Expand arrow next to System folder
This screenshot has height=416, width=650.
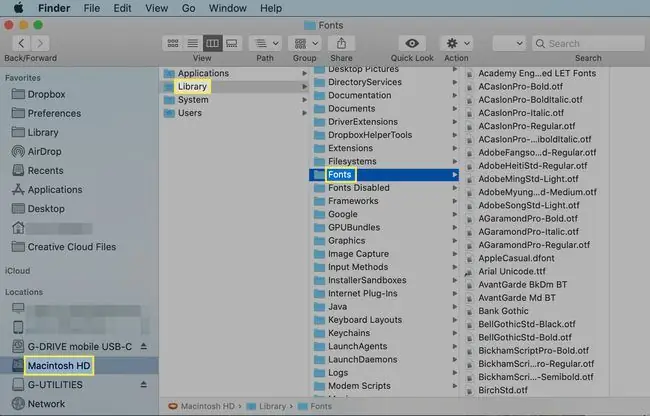[305, 100]
